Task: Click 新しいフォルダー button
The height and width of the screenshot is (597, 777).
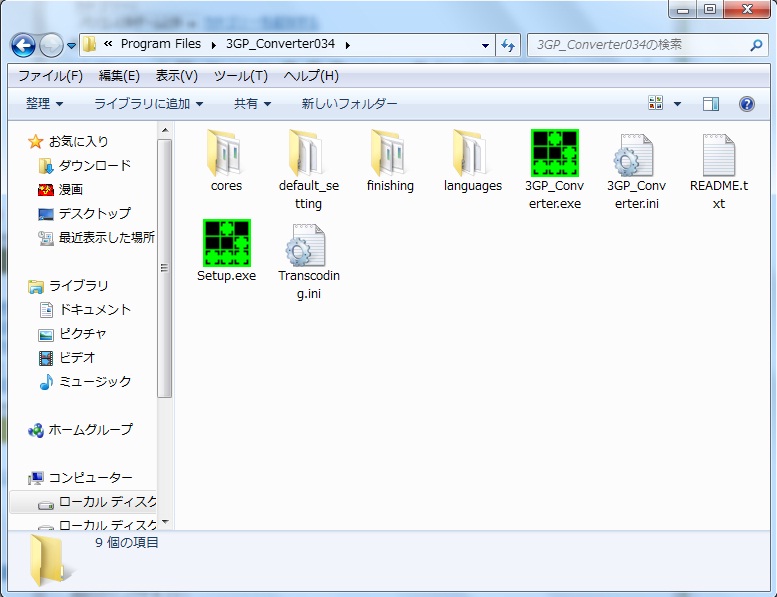Action: pos(349,104)
